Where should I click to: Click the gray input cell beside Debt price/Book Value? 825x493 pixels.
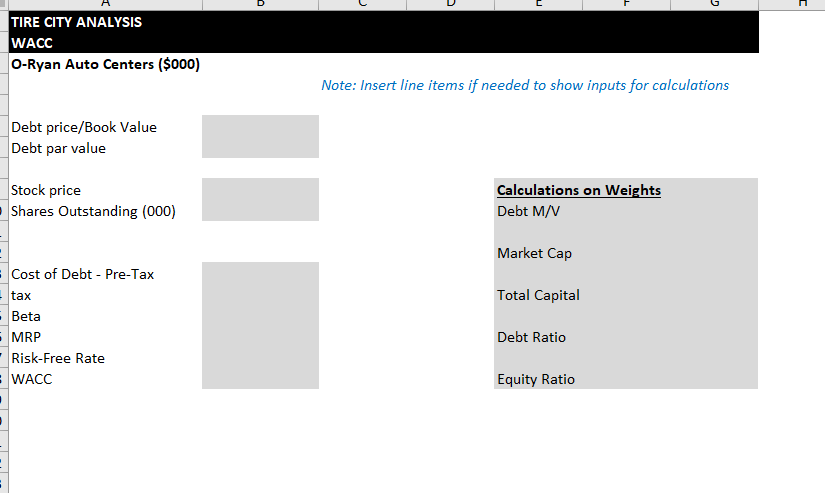(260, 126)
